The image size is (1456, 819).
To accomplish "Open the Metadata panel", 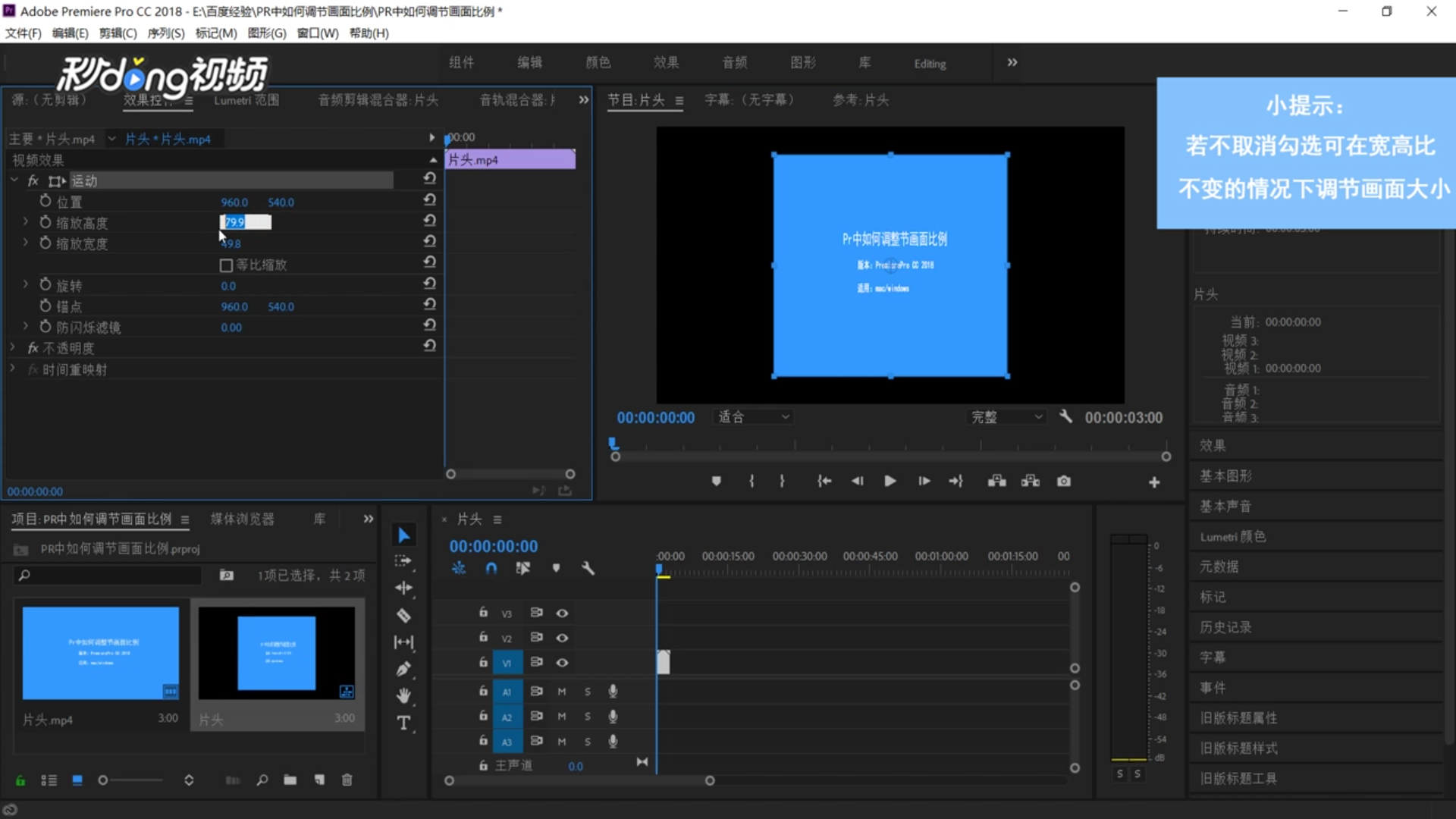I will pos(1219,566).
